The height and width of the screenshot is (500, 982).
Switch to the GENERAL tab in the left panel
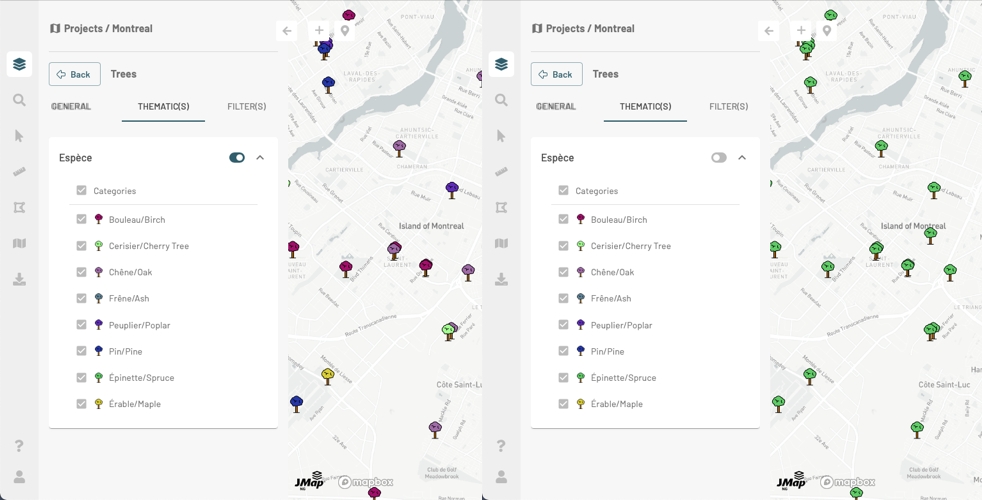click(71, 106)
